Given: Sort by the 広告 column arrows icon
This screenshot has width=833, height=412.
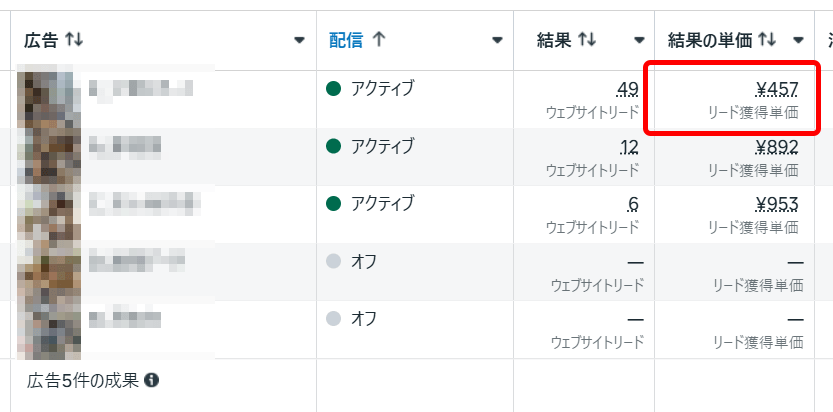Looking at the screenshot, I should [74, 40].
